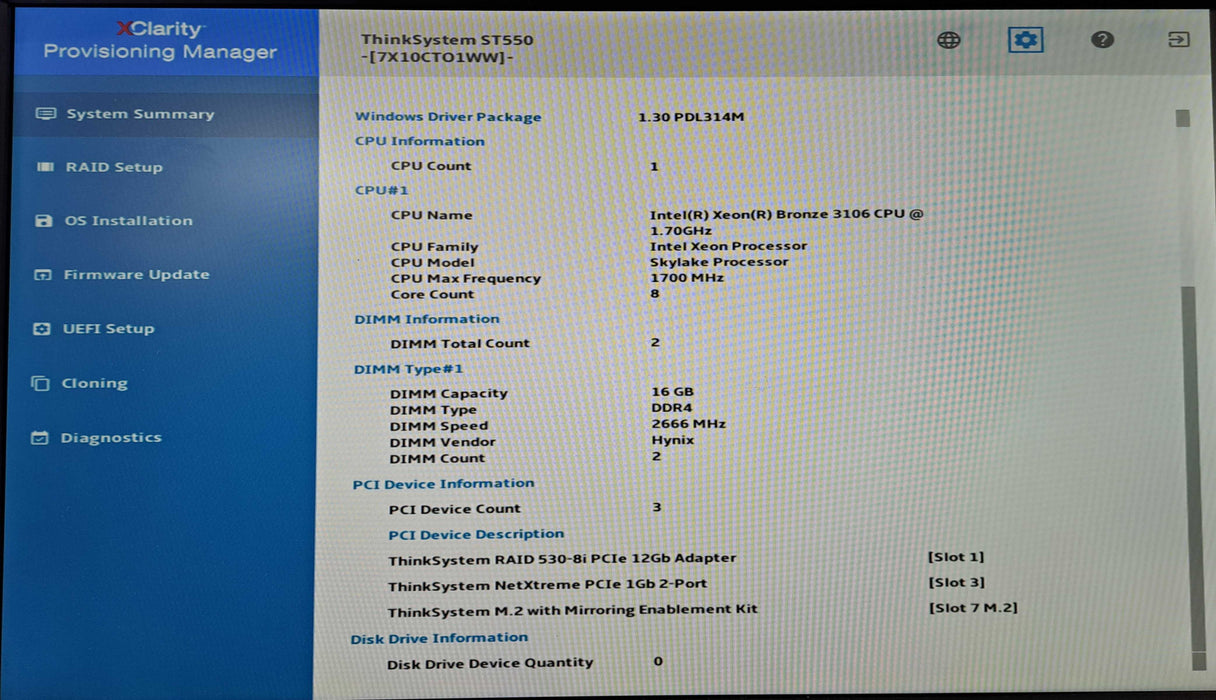Click the PCI Device Information heading
The height and width of the screenshot is (700, 1216).
444,483
